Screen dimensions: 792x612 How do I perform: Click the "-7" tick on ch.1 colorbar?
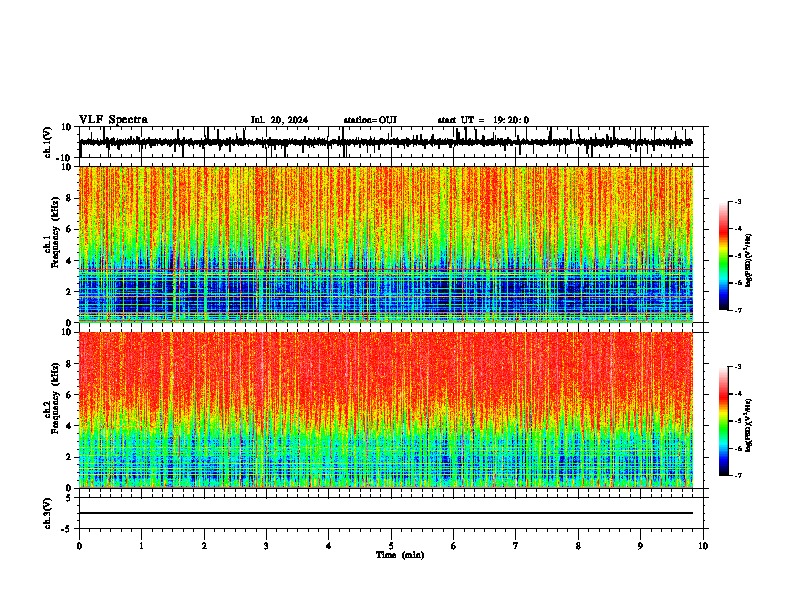738,310
